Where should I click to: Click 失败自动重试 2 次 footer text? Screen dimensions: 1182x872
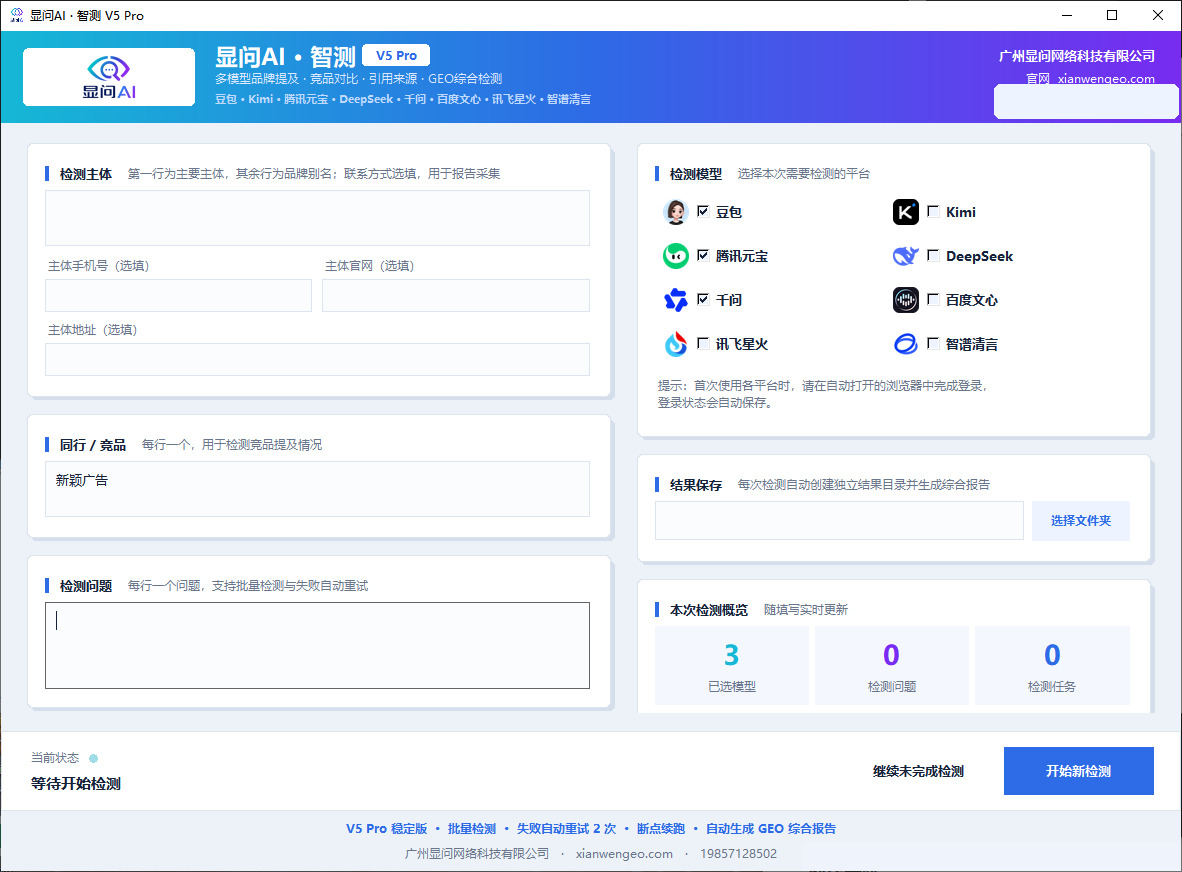566,829
